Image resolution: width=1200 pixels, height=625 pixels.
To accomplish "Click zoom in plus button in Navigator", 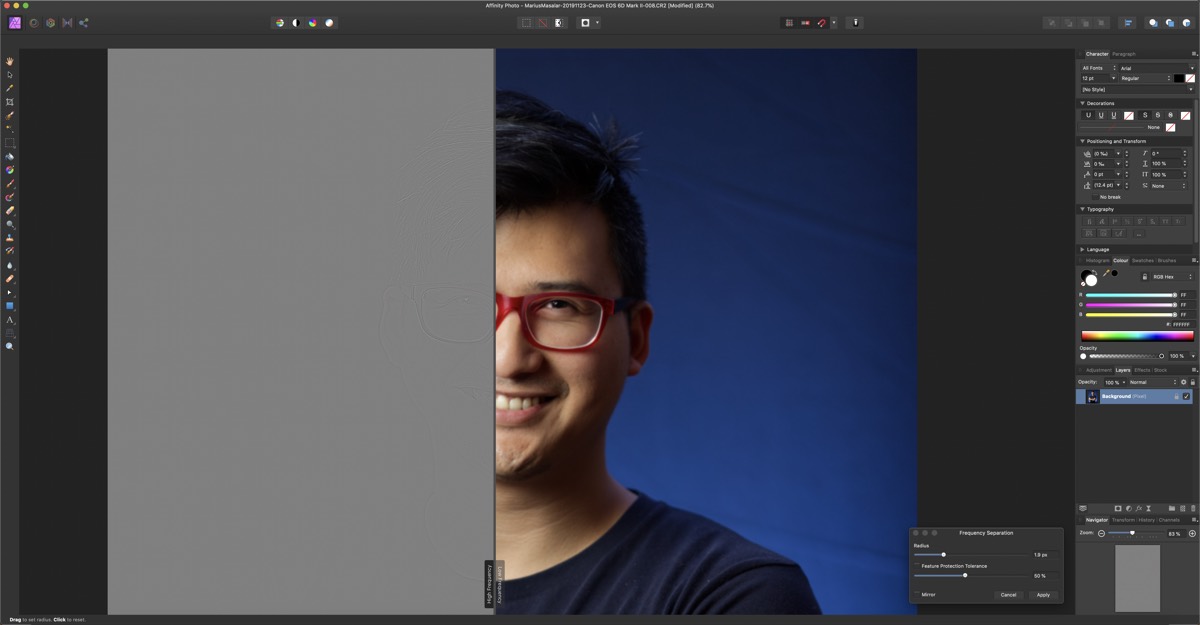I will (x=1192, y=533).
